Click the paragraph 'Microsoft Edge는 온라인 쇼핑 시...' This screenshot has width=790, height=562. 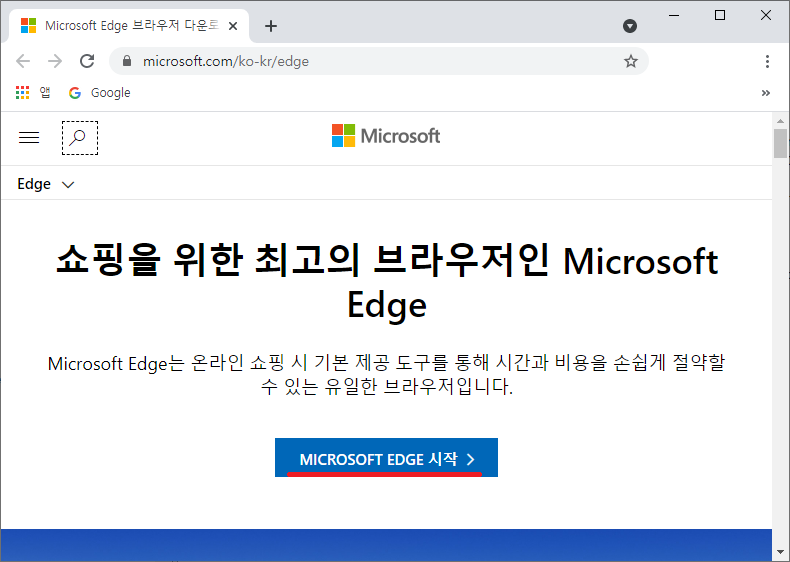(386, 374)
